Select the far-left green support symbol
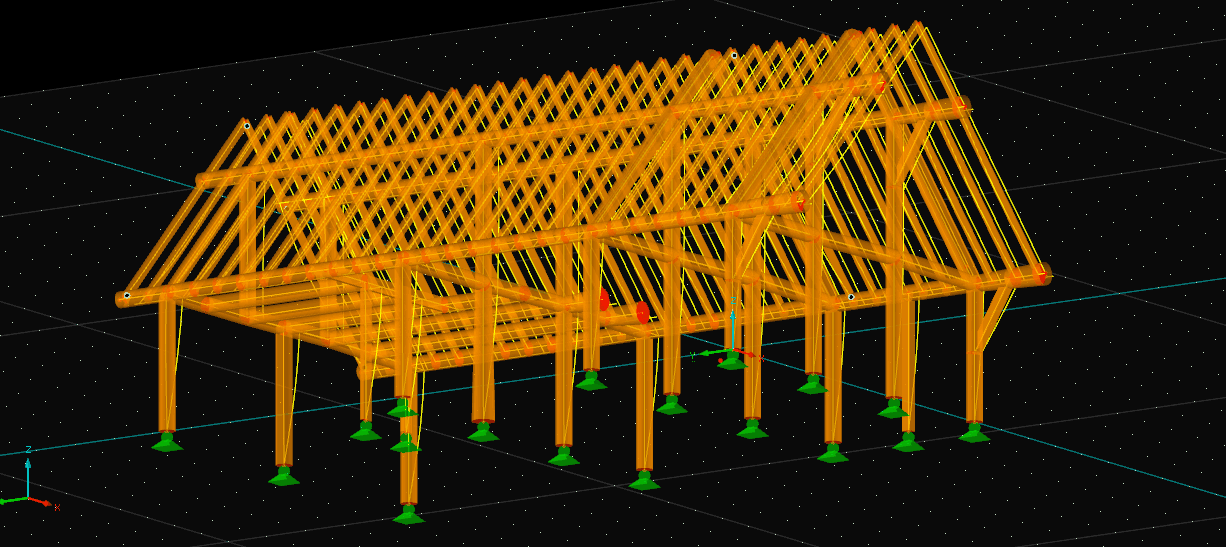 coord(167,442)
